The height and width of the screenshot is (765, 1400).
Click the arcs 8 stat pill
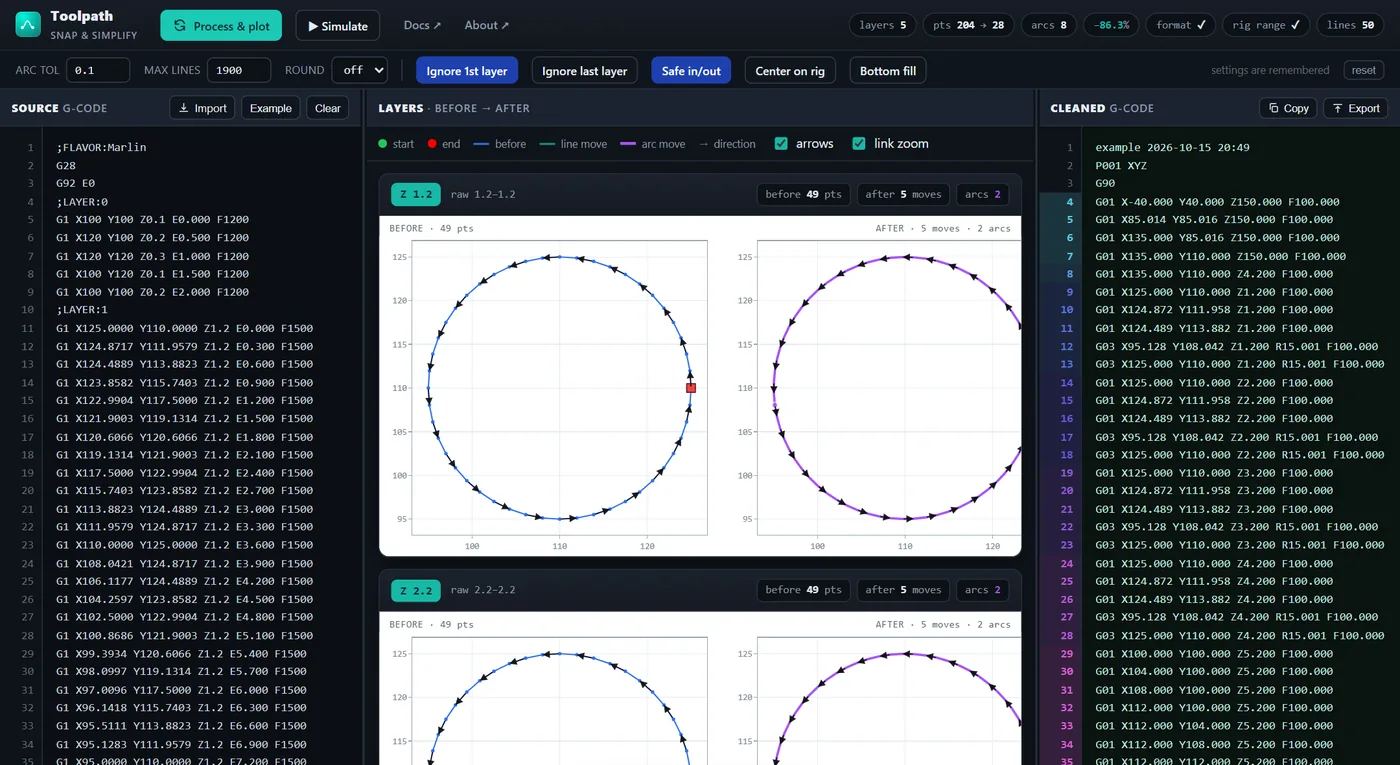(x=1048, y=25)
